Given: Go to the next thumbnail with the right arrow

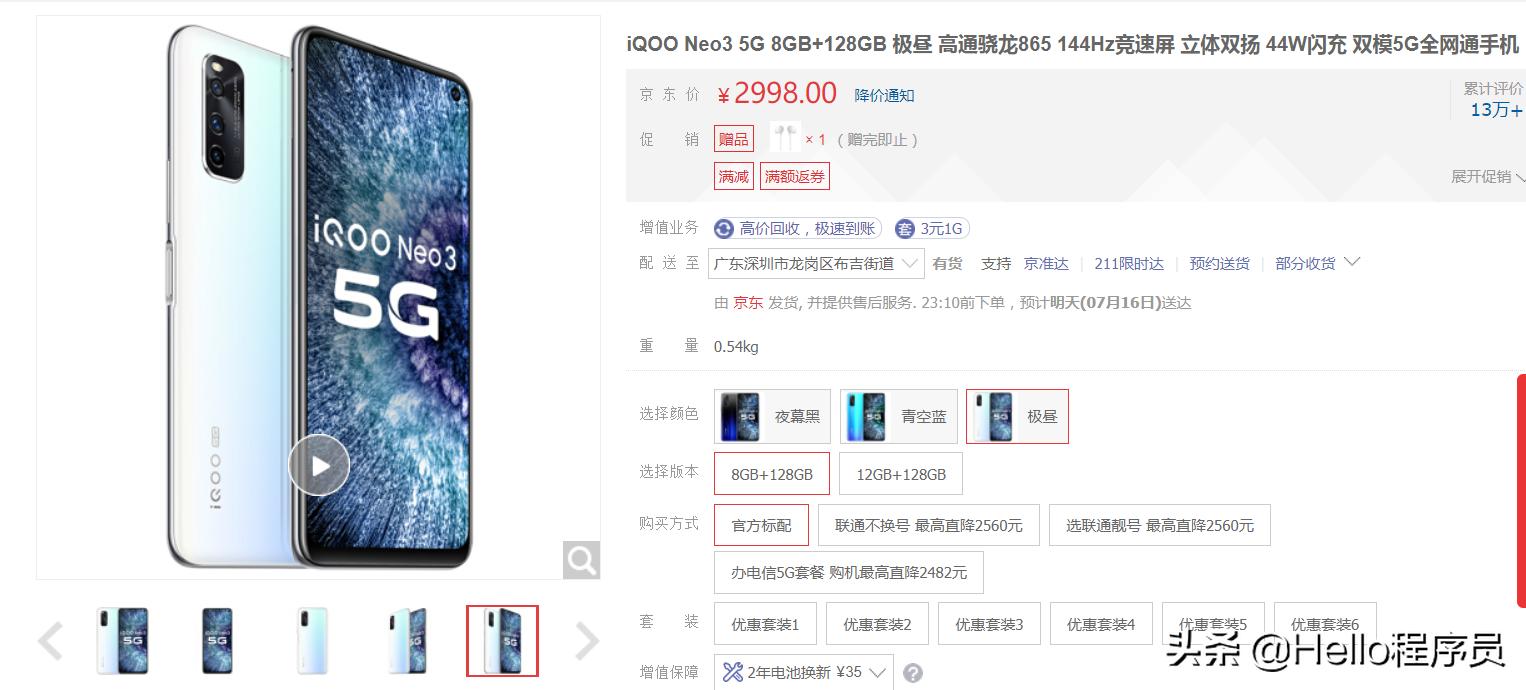Looking at the screenshot, I should point(587,641).
